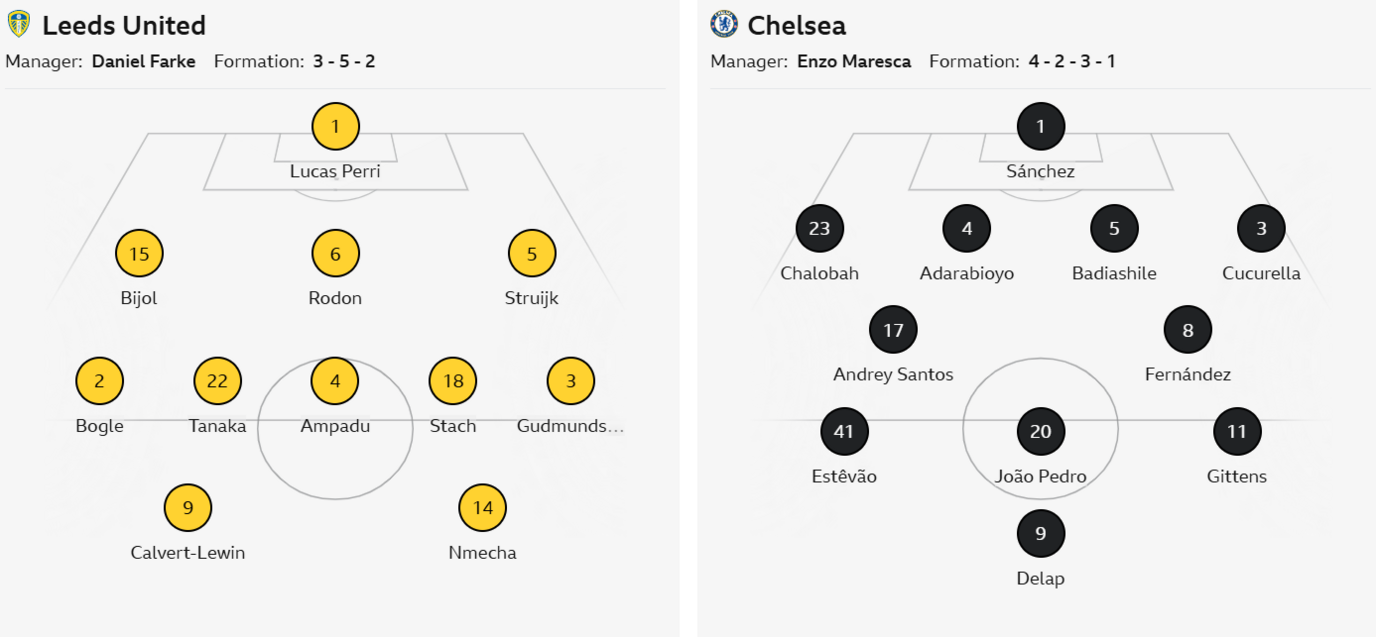
Task: Click the truncated Gudmunds… name
Action: 570,426
